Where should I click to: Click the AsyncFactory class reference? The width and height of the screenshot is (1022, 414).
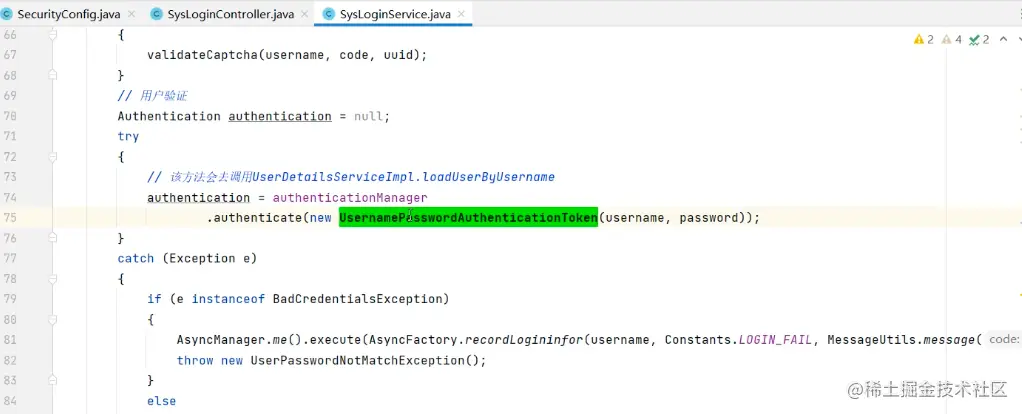[x=413, y=340]
